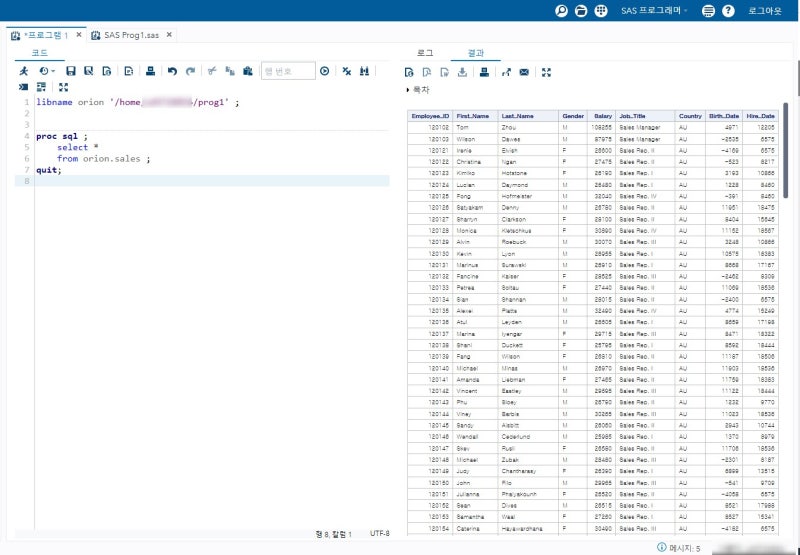Expand the 목차 table of contents
The height and width of the screenshot is (555, 800).
pyautogui.click(x=418, y=90)
